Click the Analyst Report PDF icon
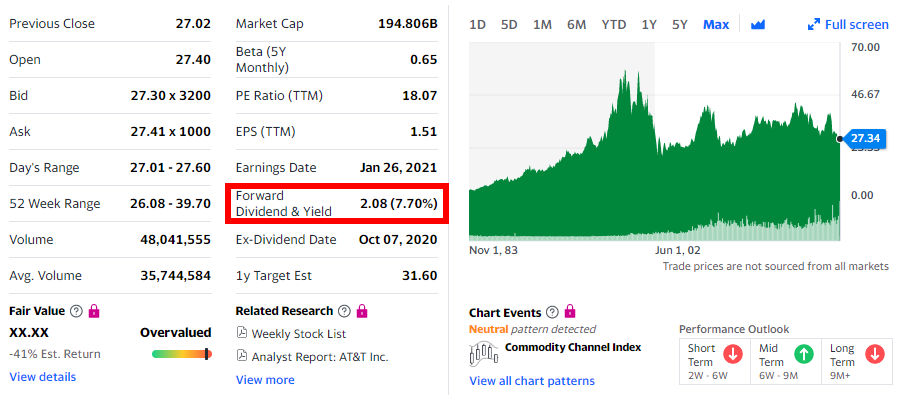Screen dimensions: 905x396 pyautogui.click(x=242, y=356)
